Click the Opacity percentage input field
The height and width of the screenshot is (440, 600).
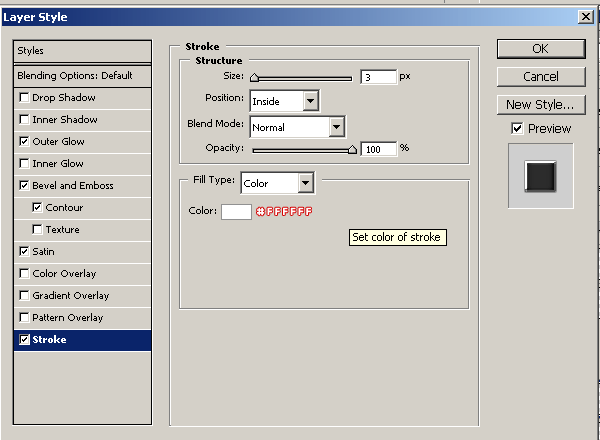pos(378,148)
